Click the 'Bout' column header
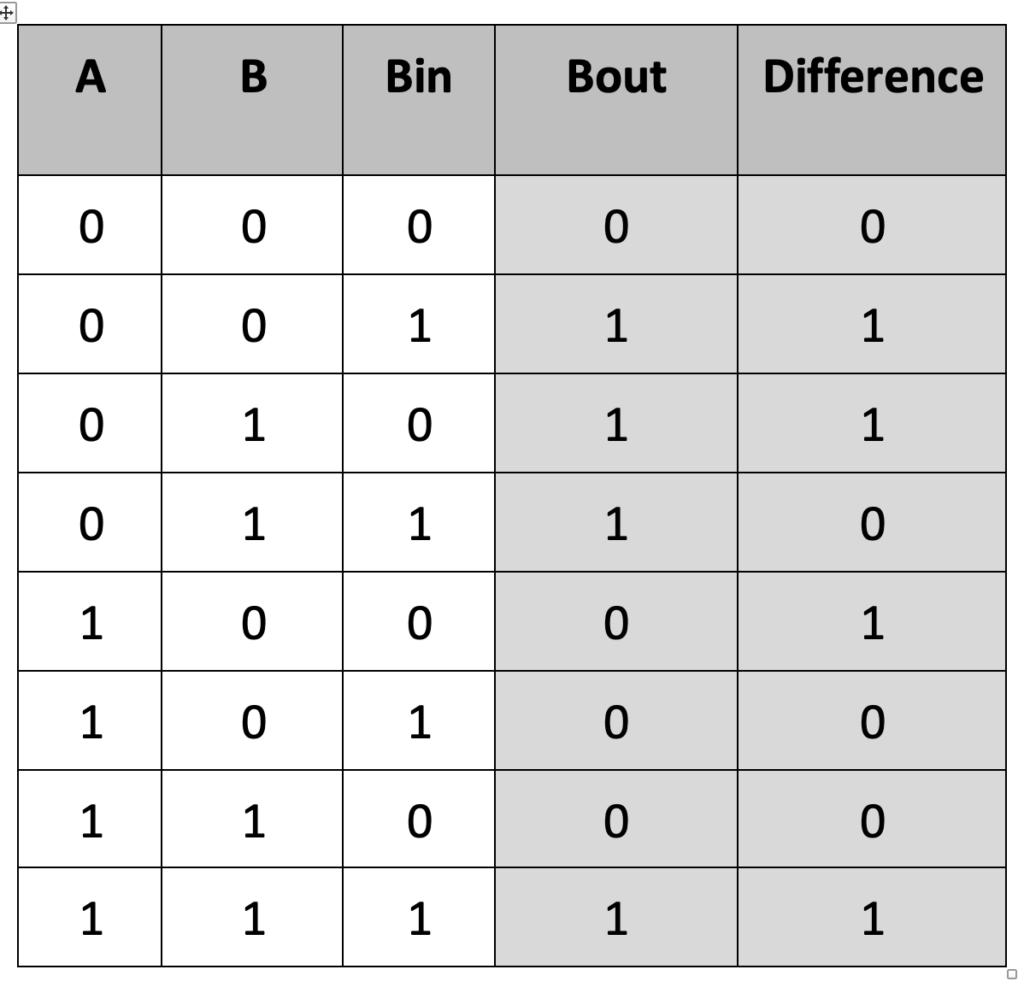Viewport: 1024px width, 993px height. point(616,100)
